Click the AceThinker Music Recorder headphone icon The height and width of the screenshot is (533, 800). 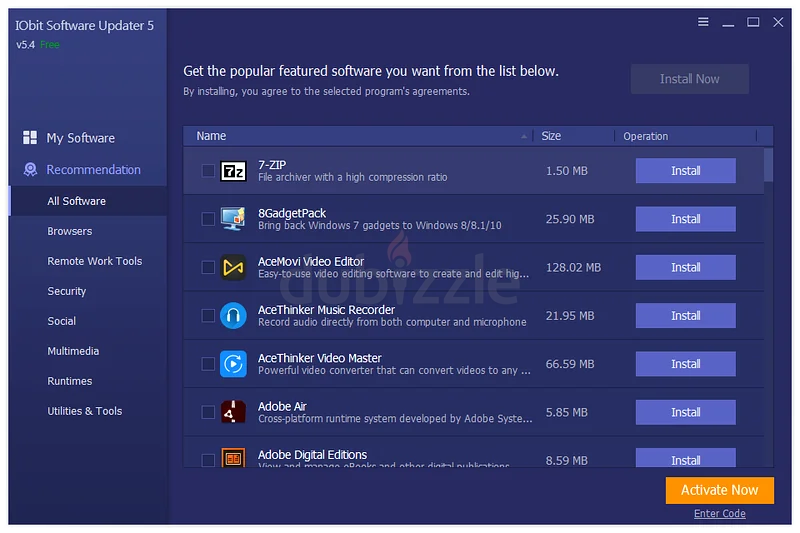[x=233, y=316]
